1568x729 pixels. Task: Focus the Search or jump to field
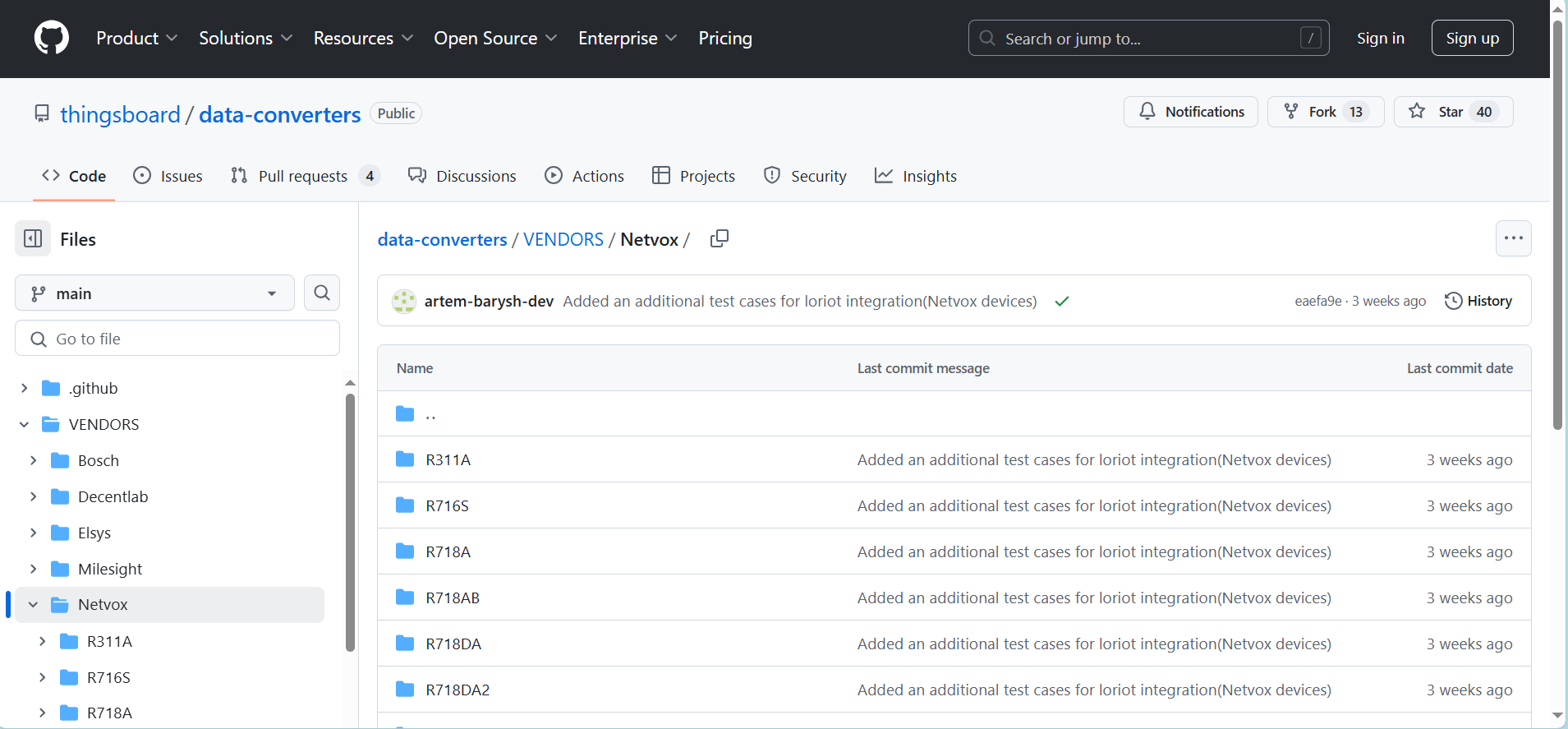[x=1148, y=38]
